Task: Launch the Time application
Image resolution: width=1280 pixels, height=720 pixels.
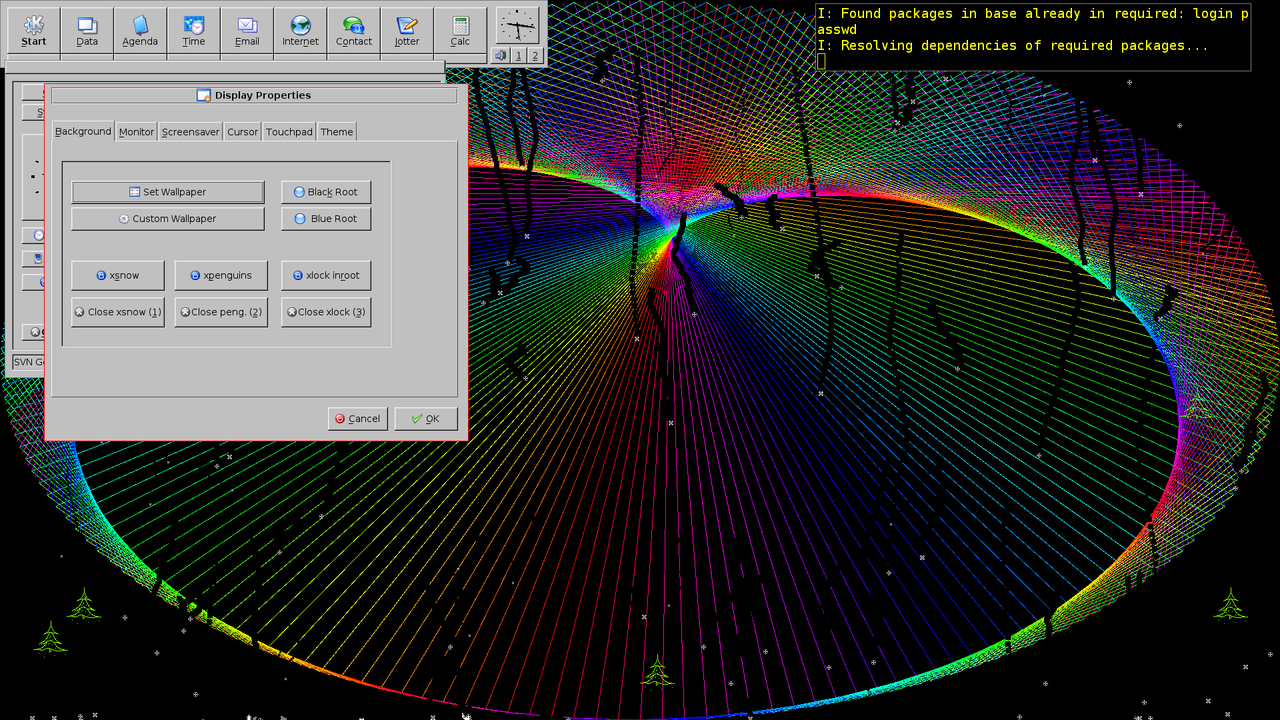Action: tap(193, 29)
